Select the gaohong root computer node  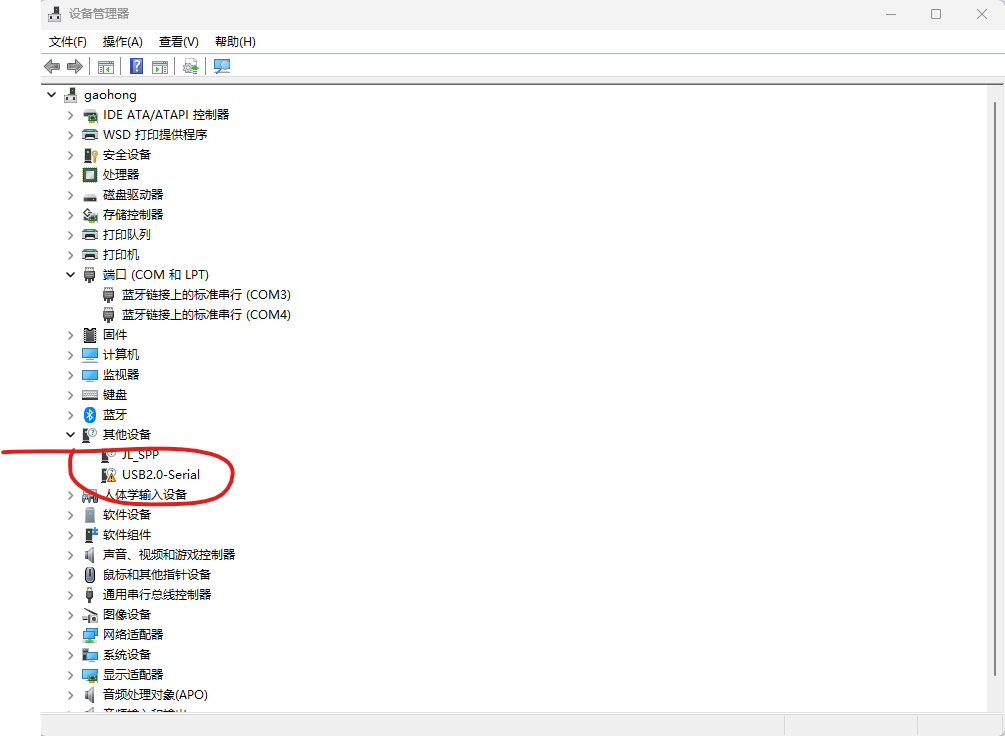coord(110,94)
